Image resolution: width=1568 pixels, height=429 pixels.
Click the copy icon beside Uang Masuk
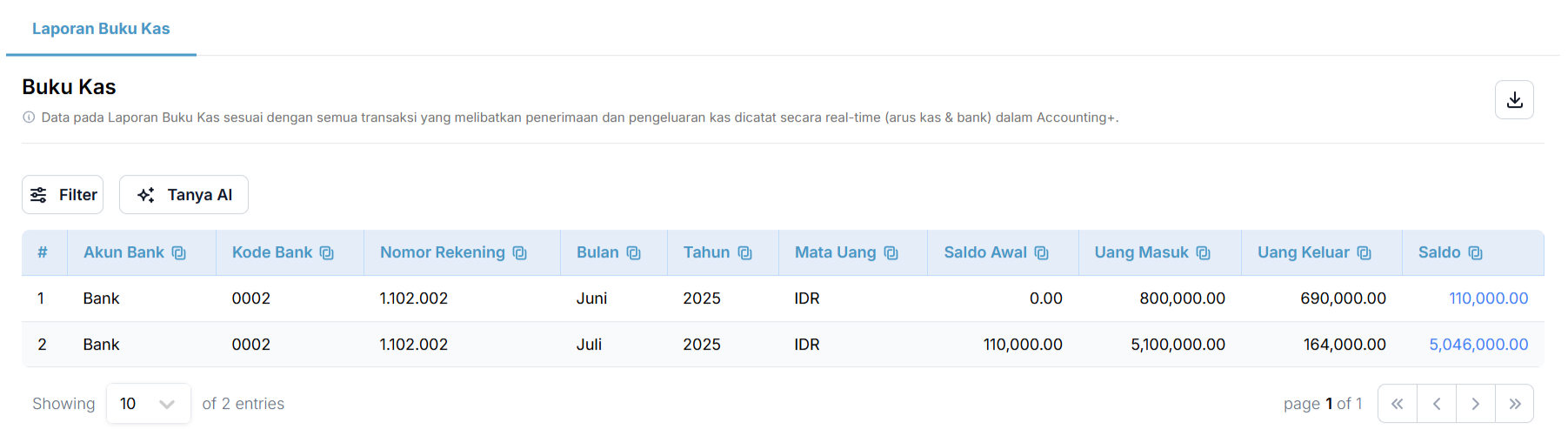pos(1204,253)
